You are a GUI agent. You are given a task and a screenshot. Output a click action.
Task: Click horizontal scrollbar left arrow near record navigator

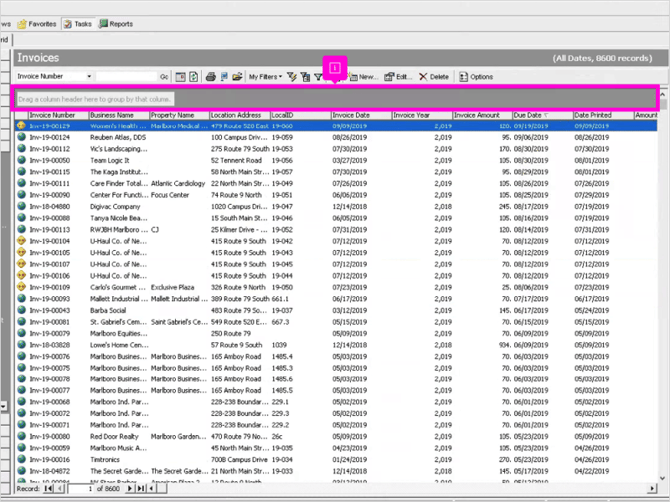pyautogui.click(x=152, y=488)
